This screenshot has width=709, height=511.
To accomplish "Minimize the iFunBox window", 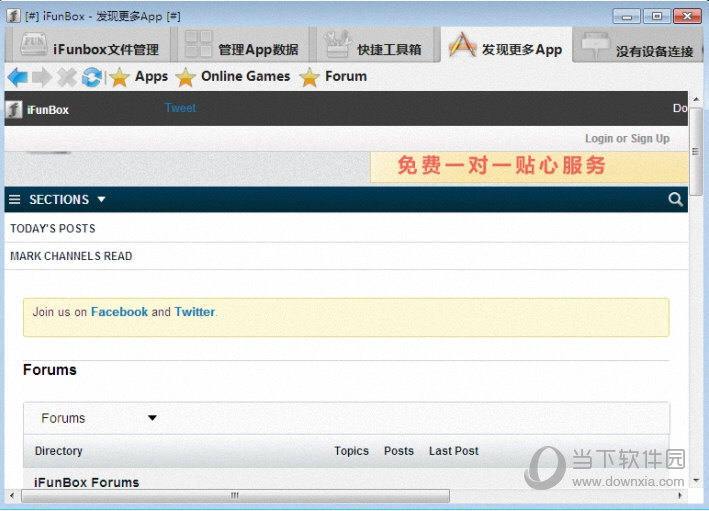I will (x=626, y=16).
